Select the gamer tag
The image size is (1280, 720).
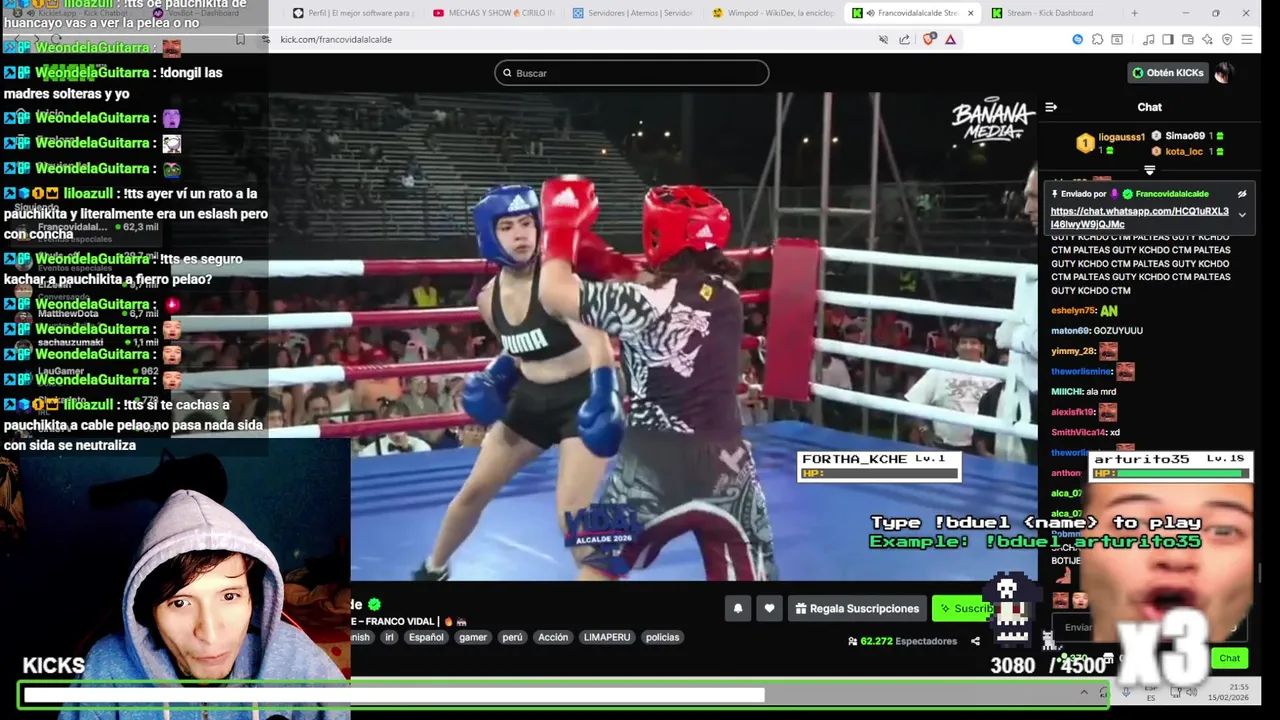473,637
